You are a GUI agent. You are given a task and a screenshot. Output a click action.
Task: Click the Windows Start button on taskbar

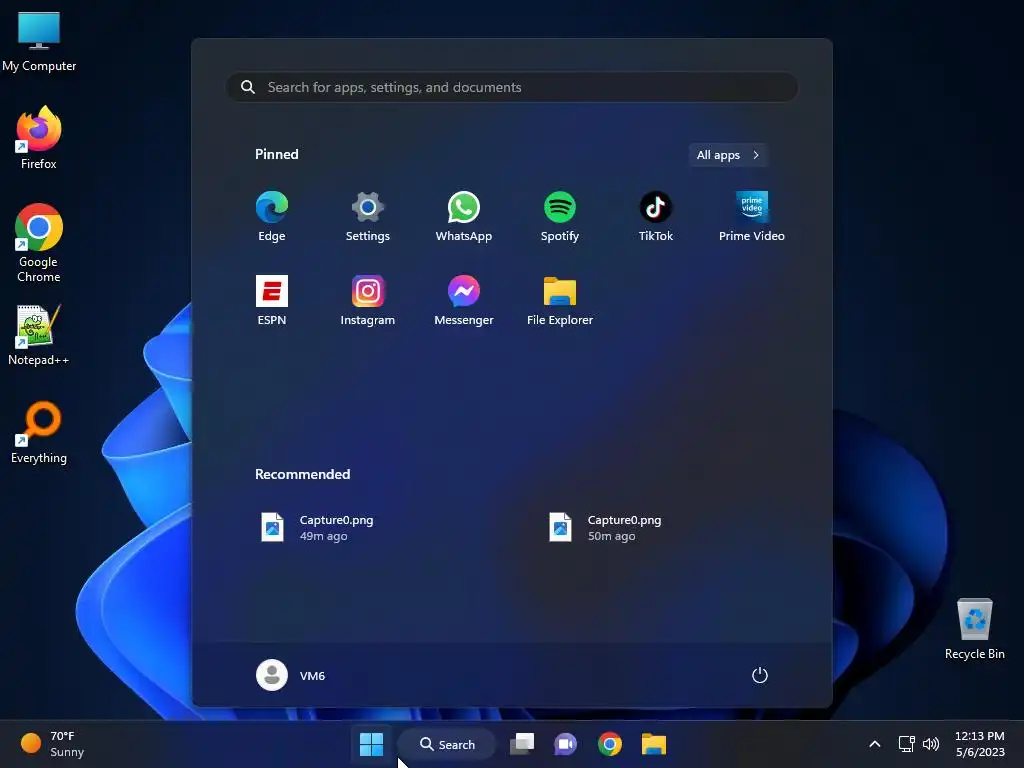372,744
